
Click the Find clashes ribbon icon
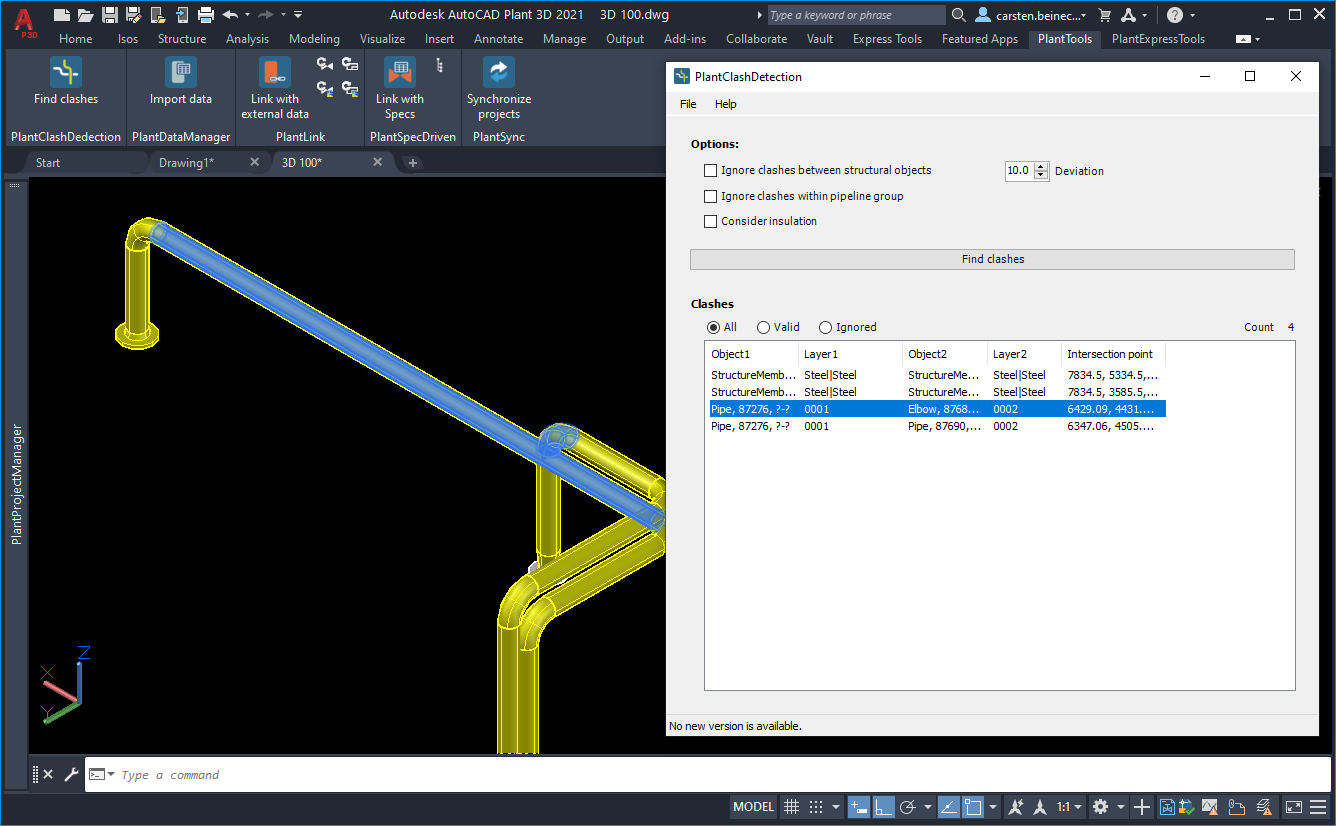coord(66,73)
